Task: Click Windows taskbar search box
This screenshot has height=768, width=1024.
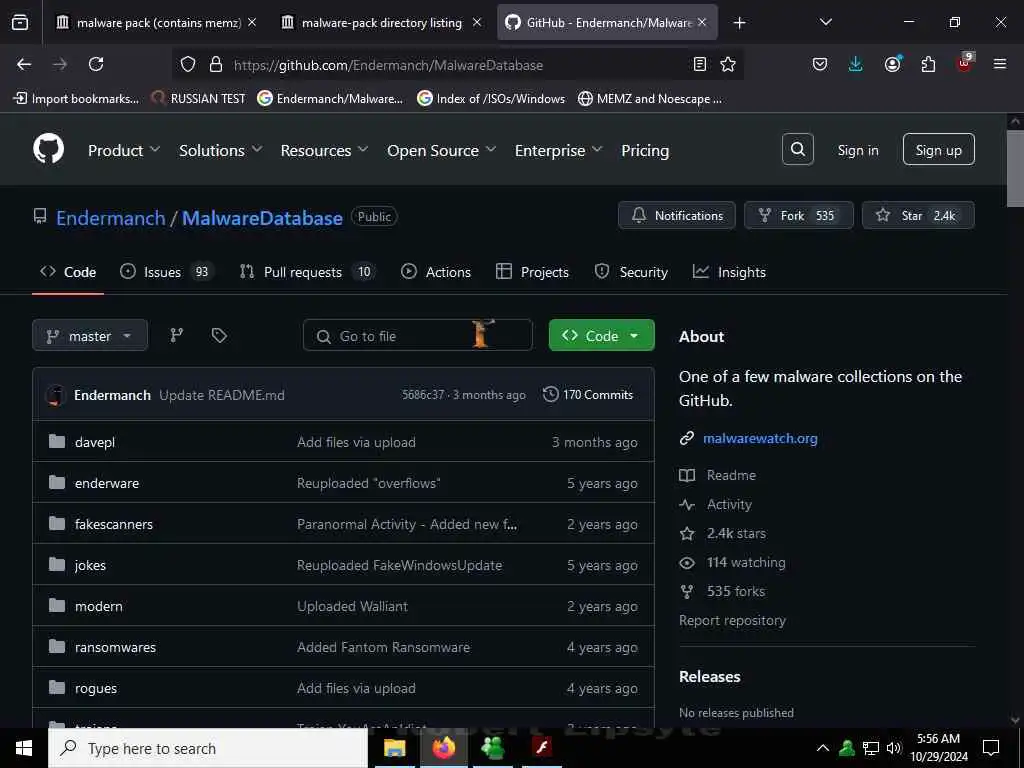Action: pyautogui.click(x=208, y=748)
